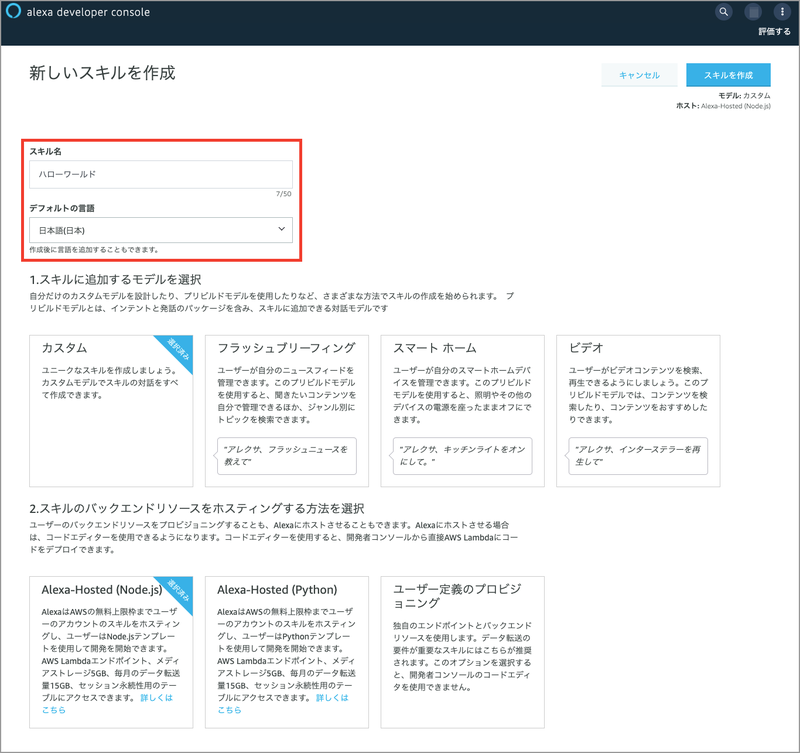Image resolution: width=800 pixels, height=753 pixels.
Task: Choose Alexa-Hosted (Node.js) hosting card
Action: tap(111, 652)
